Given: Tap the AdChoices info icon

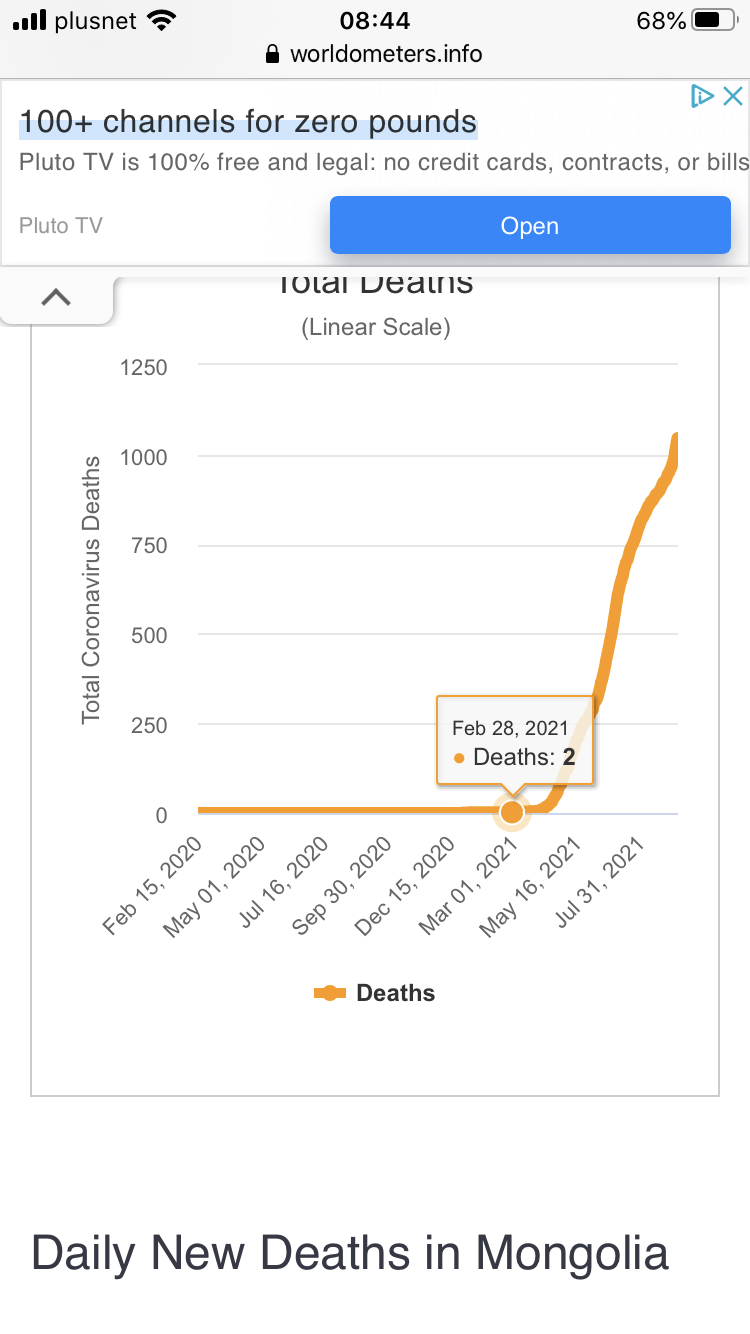Looking at the screenshot, I should (702, 96).
